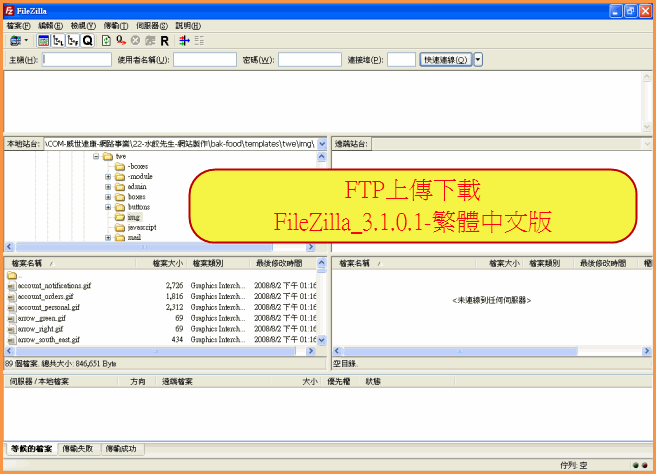Viewport: 656px width, 474px height.
Task: Click the refresh file list icon
Action: point(106,41)
